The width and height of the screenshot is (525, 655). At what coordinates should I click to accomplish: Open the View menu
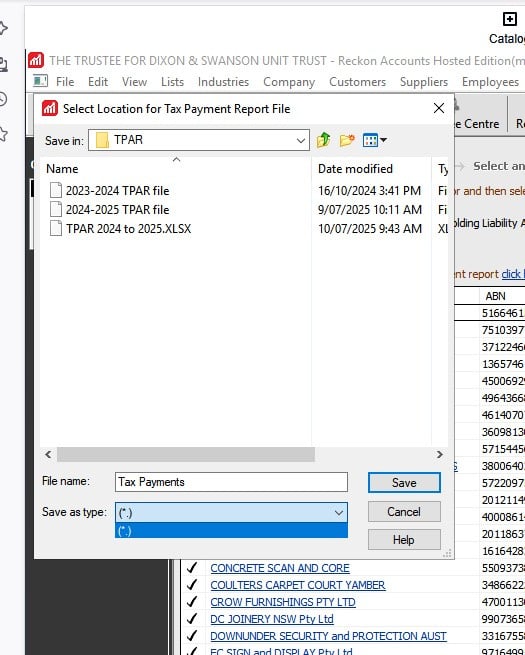point(134,81)
